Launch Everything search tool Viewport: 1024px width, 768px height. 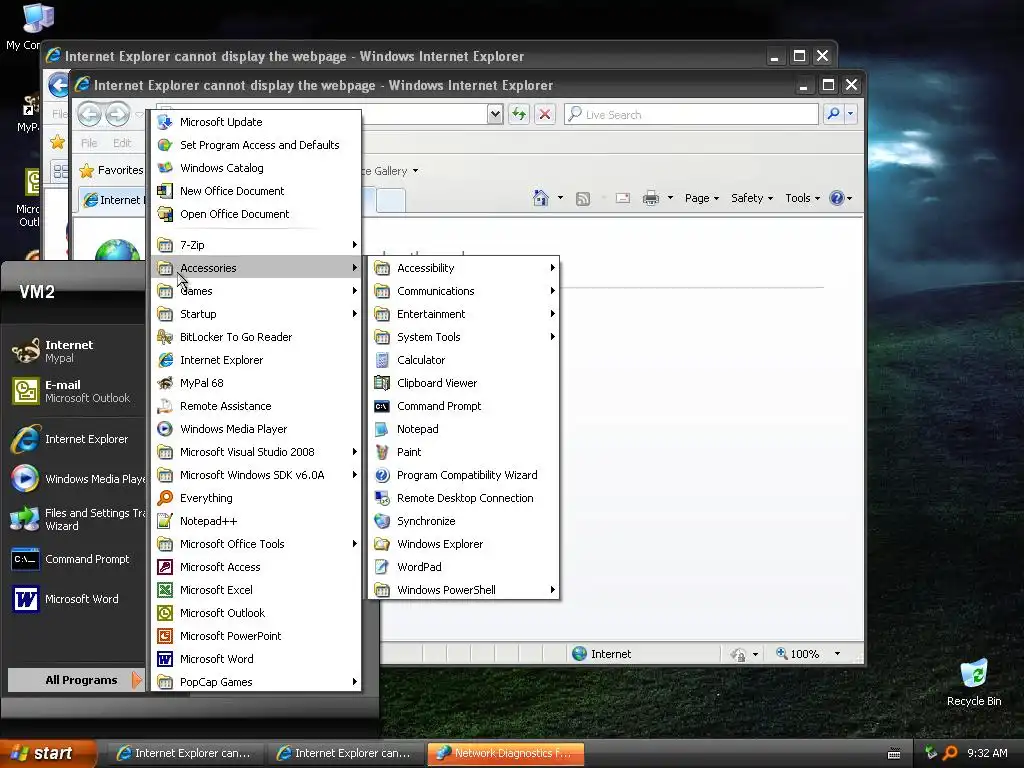click(256, 498)
